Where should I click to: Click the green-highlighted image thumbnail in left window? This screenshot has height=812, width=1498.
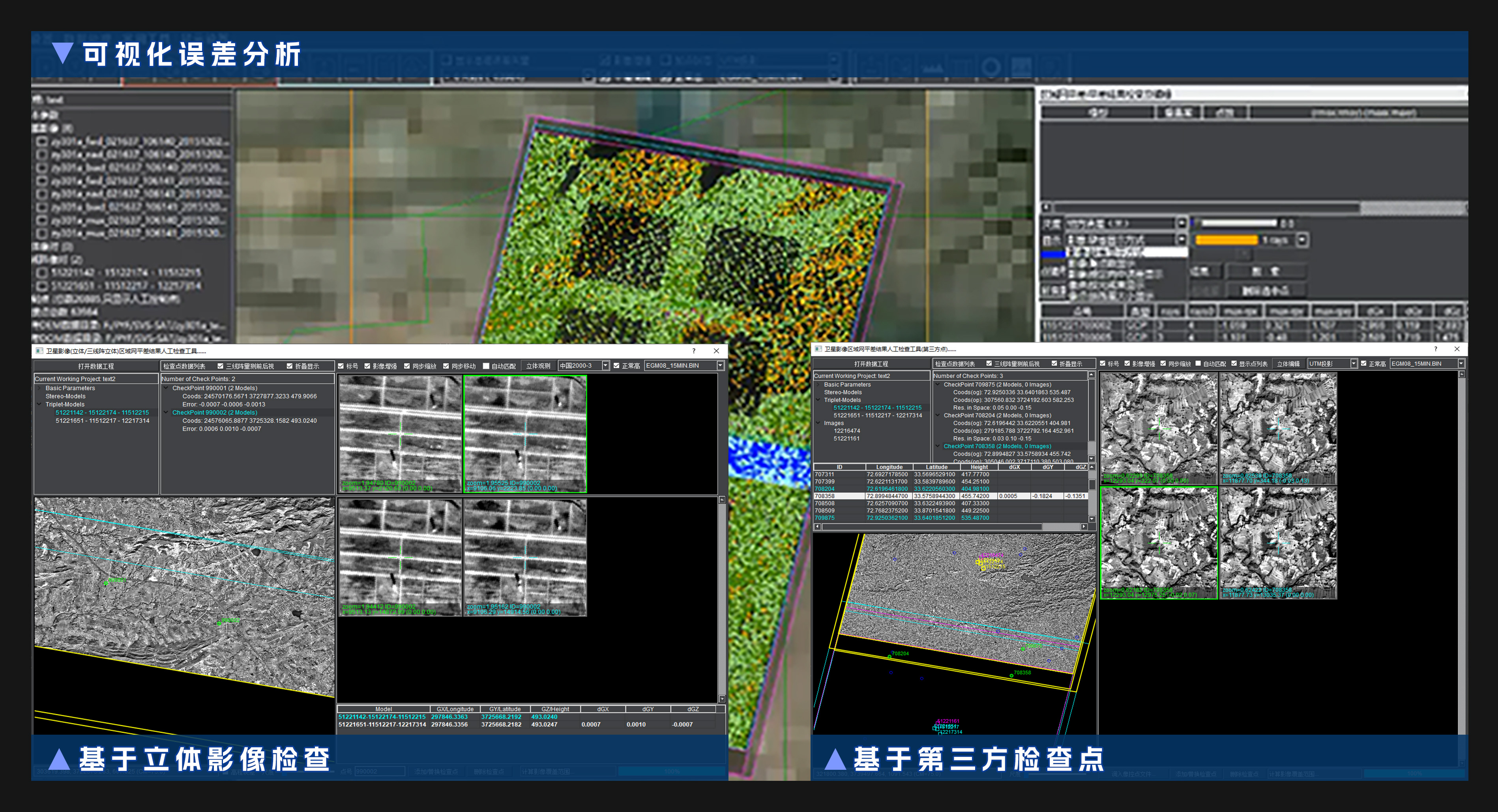[524, 433]
